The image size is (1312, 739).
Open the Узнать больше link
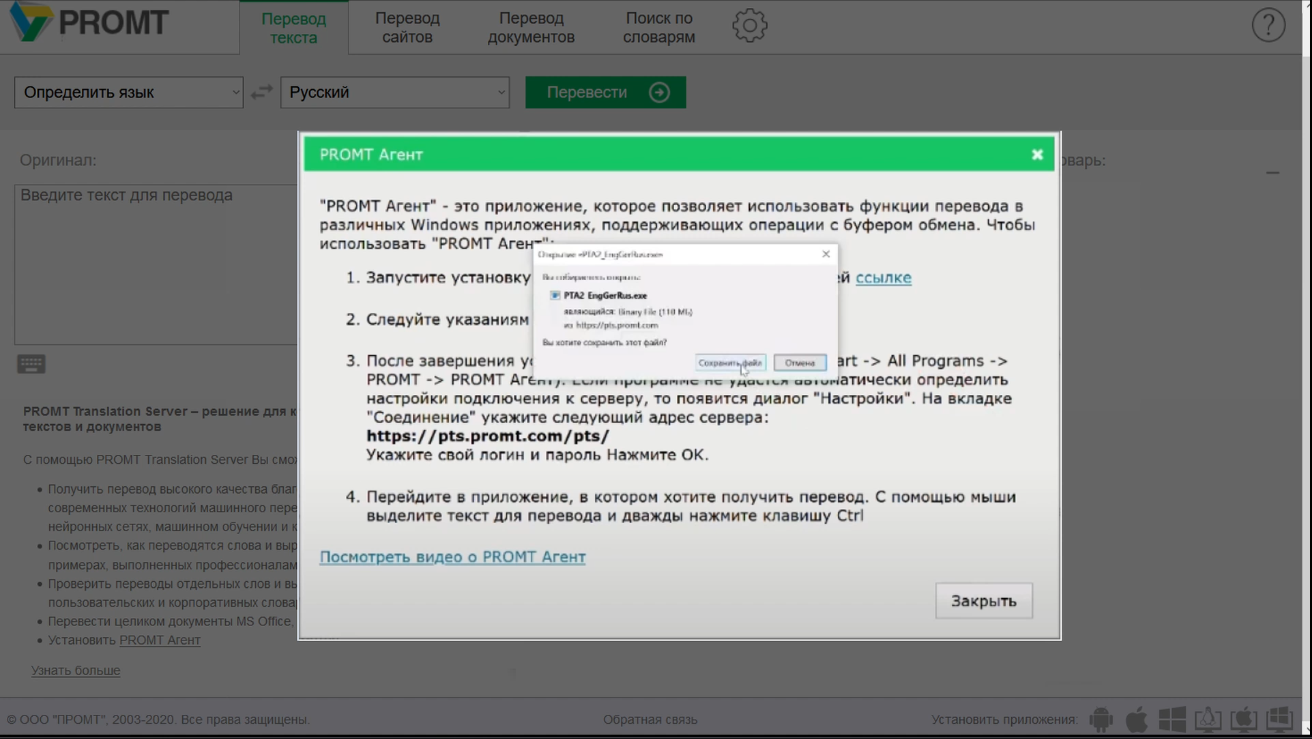(75, 671)
